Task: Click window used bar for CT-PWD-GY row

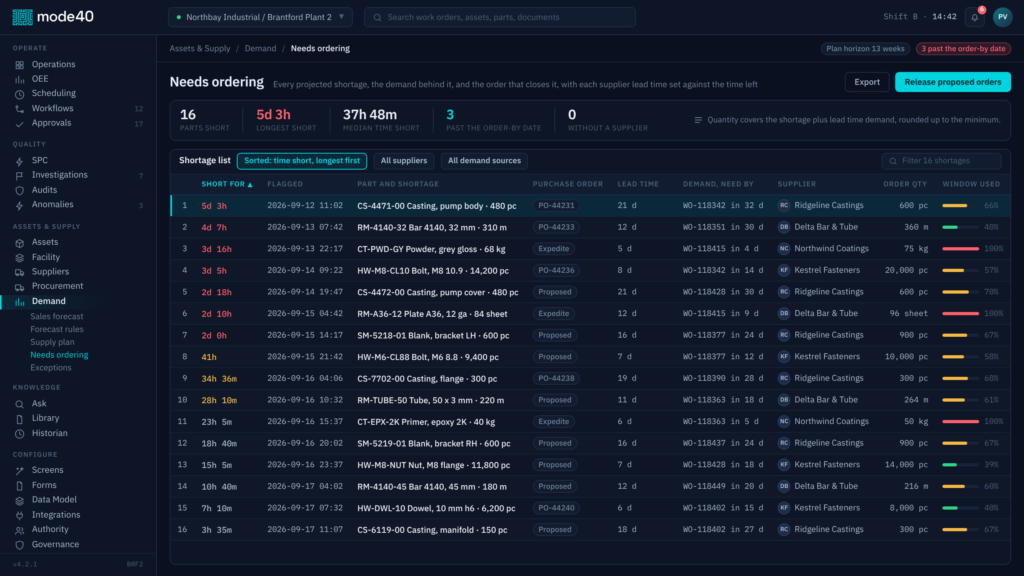Action: click(x=960, y=249)
